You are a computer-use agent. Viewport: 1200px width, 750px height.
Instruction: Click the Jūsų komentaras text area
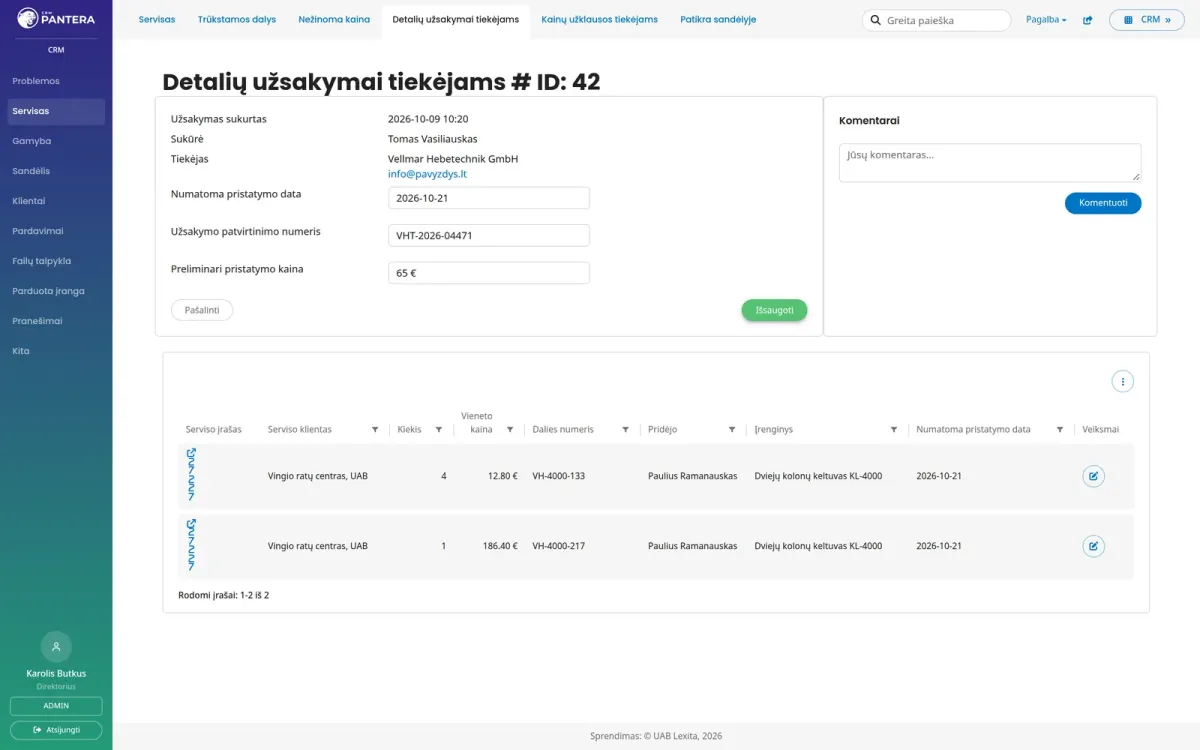[x=990, y=163]
